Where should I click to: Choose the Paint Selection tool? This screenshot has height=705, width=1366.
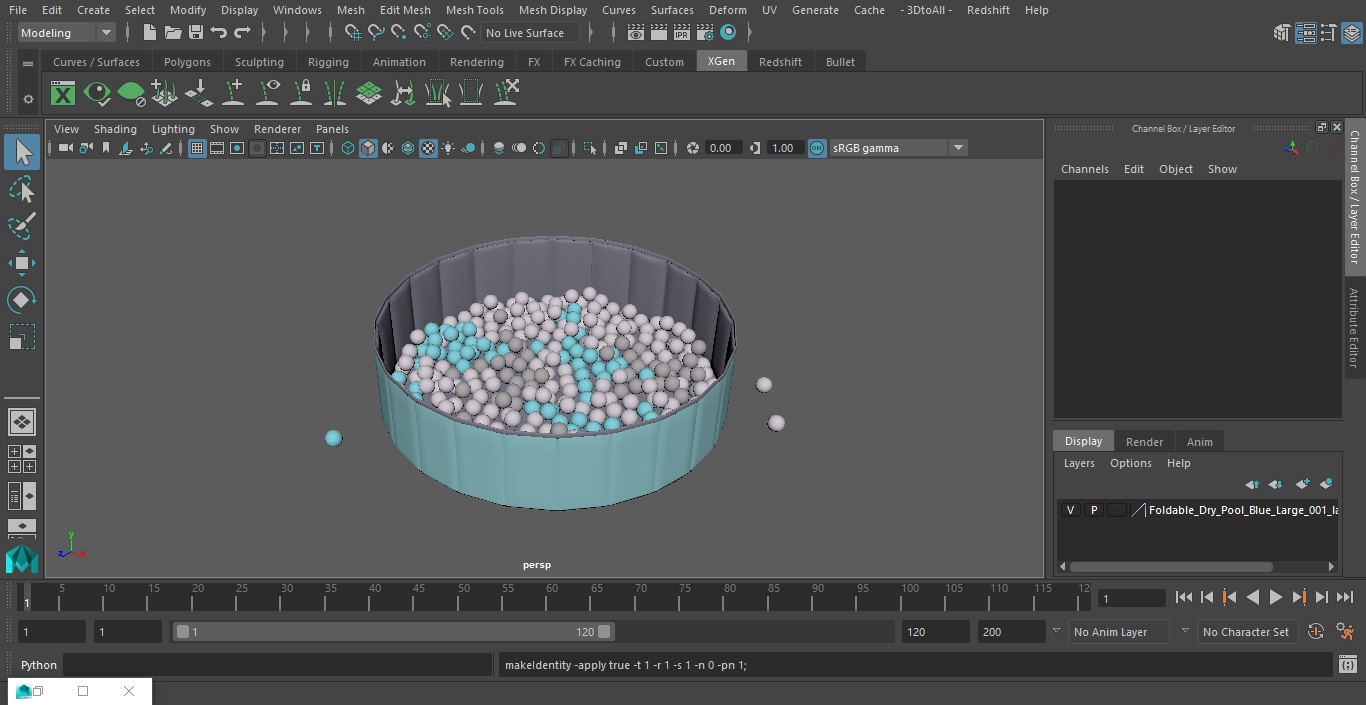tap(22, 226)
